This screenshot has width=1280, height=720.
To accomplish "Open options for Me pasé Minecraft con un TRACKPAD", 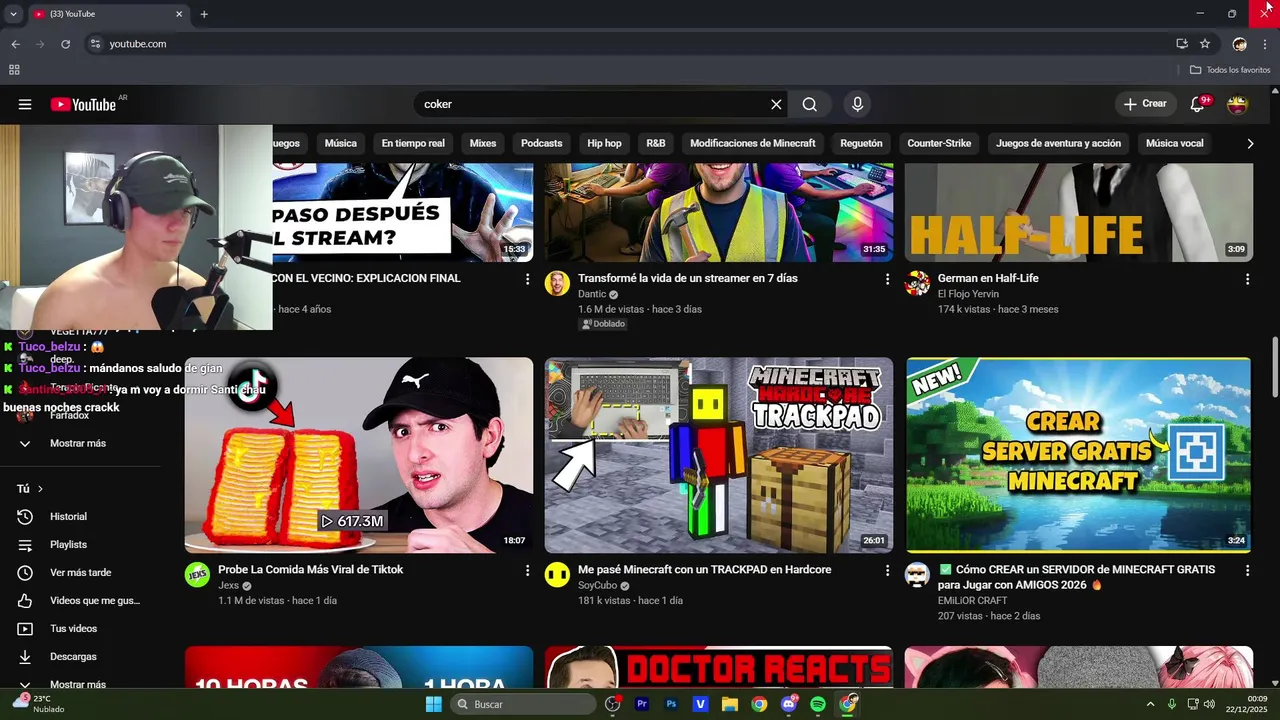I will 887,570.
